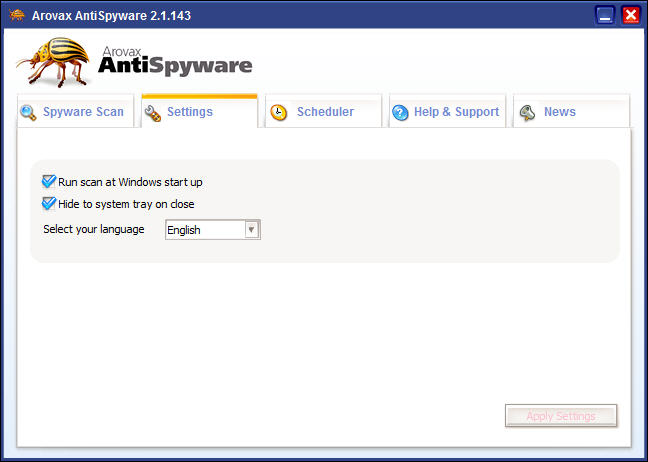Open the Spyware Scan tab
Screen dimensions: 648x462
(76, 112)
